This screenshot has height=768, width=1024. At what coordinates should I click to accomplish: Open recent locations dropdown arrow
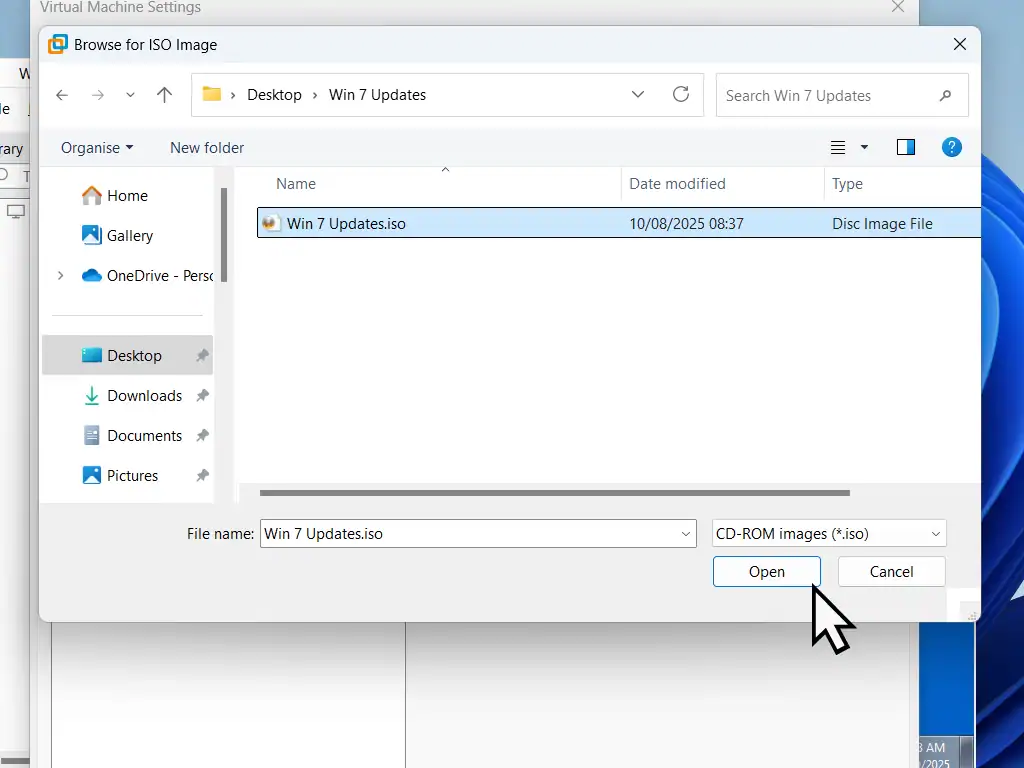click(130, 95)
